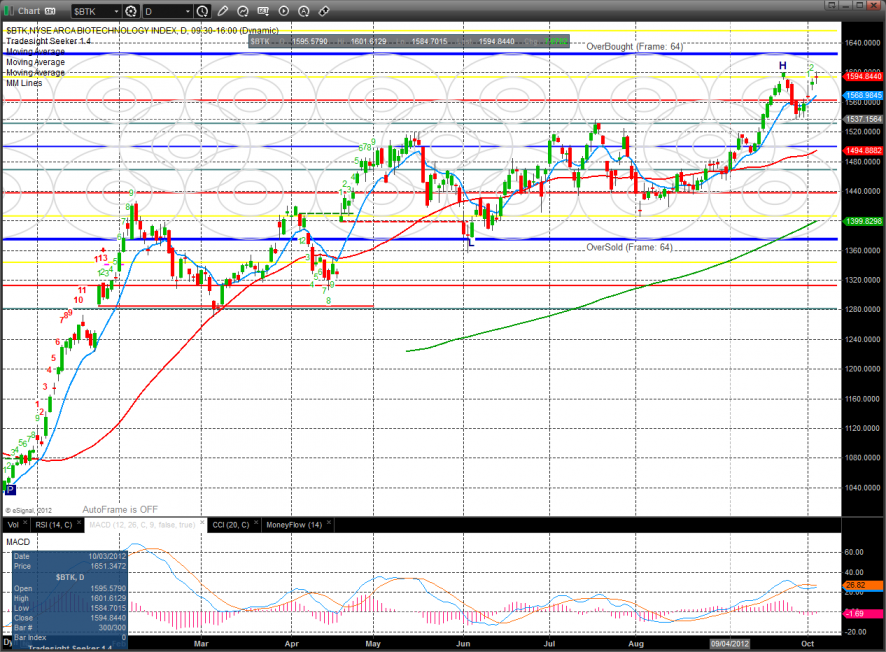Screen dimensions: 886x652
Task: Click the 'OverBought (Frame: 64)' label
Action: 635,46
